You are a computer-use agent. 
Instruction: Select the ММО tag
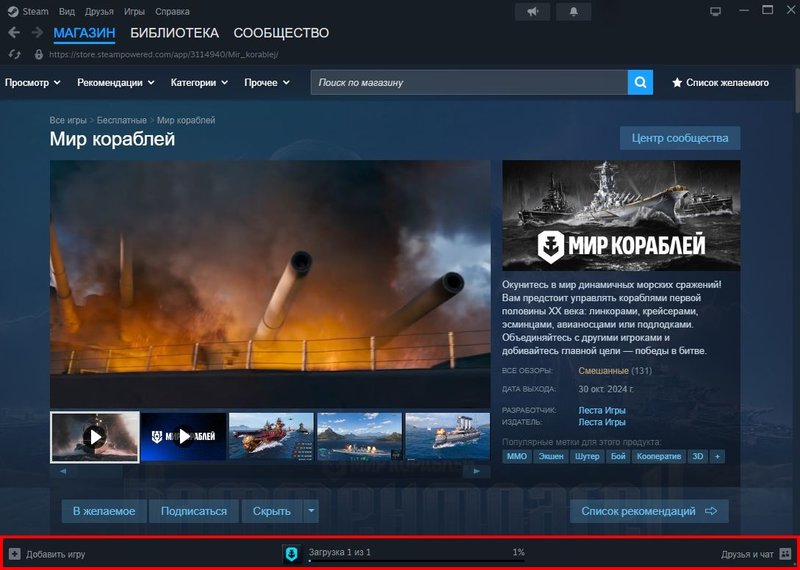(517, 457)
